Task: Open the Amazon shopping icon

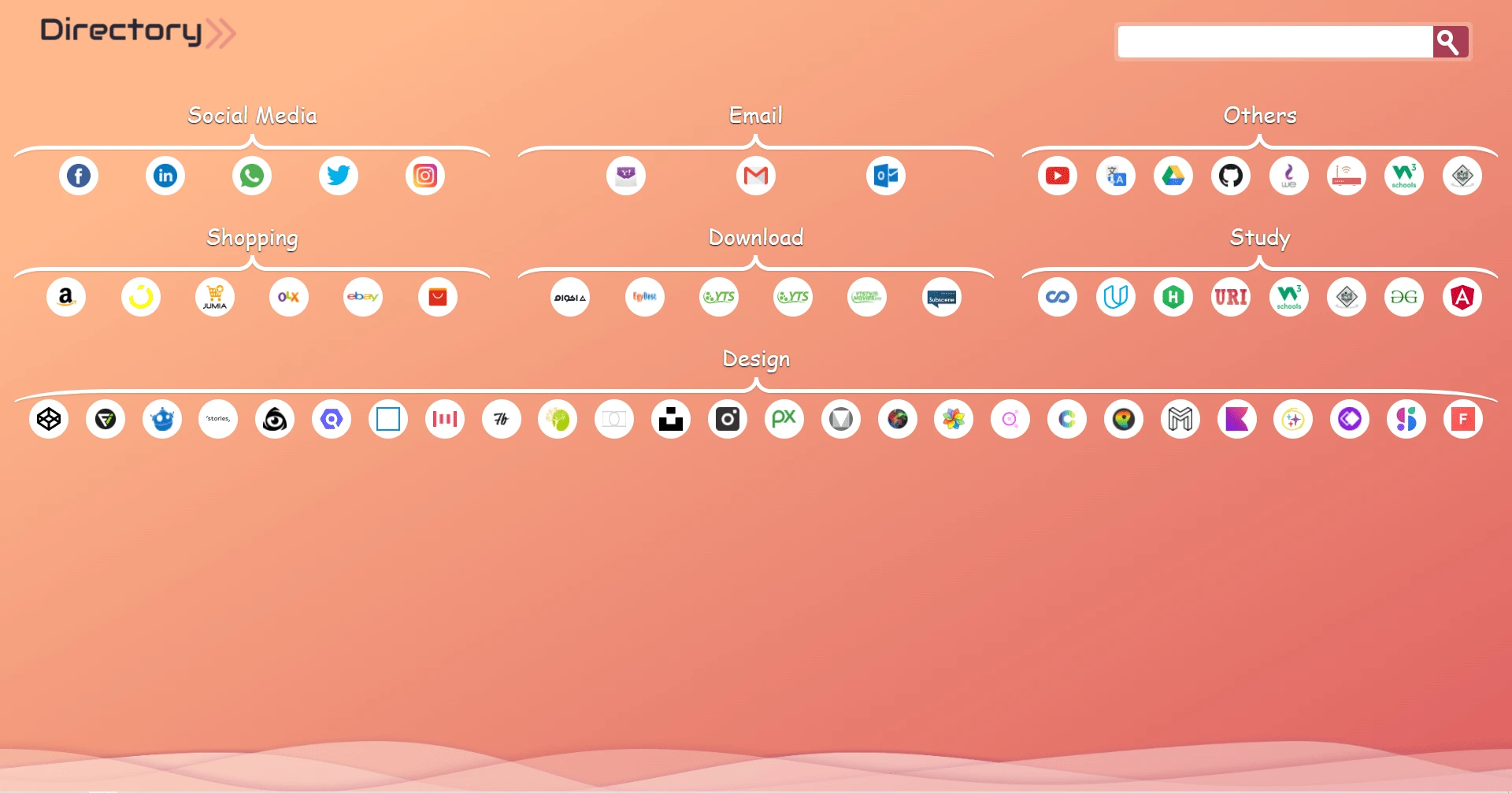Action: [x=66, y=297]
